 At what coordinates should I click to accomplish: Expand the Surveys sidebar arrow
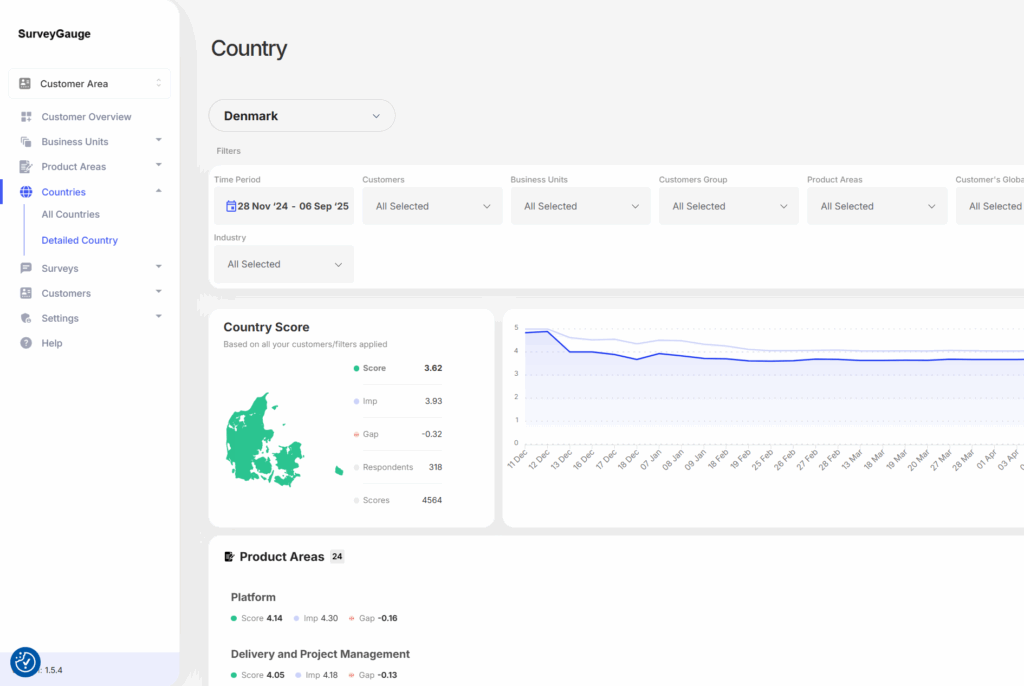point(159,267)
